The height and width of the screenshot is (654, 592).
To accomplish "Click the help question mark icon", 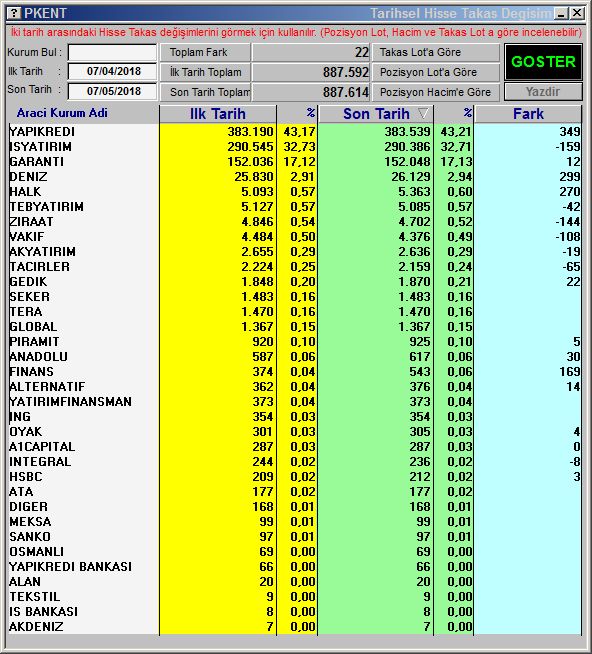I will 14,13.
